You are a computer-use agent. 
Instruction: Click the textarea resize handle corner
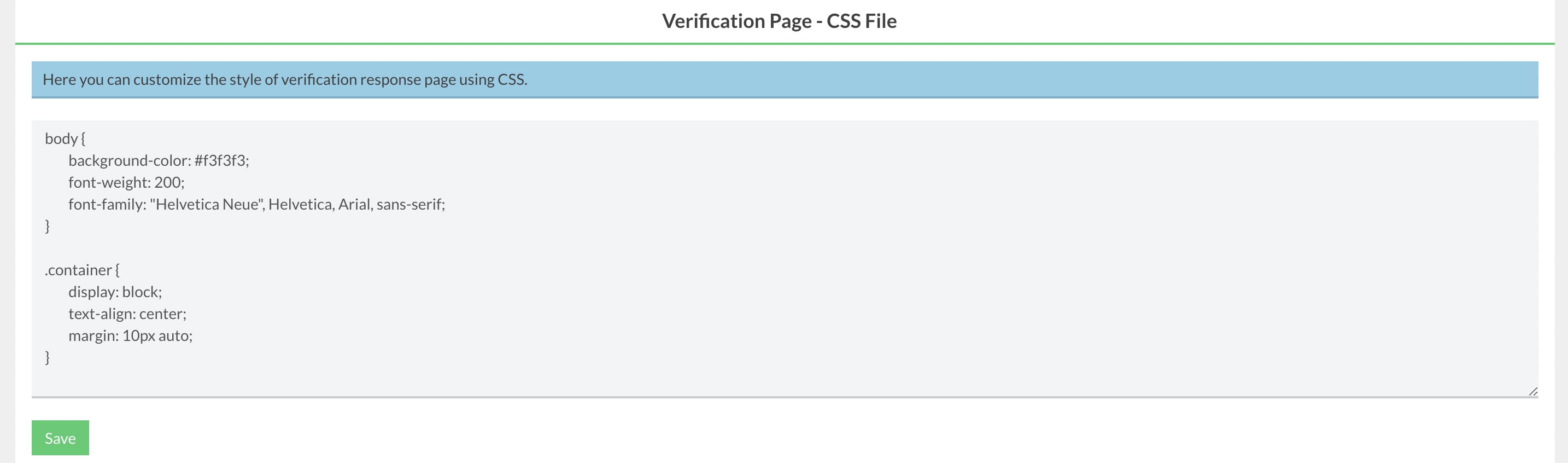pos(1532,392)
